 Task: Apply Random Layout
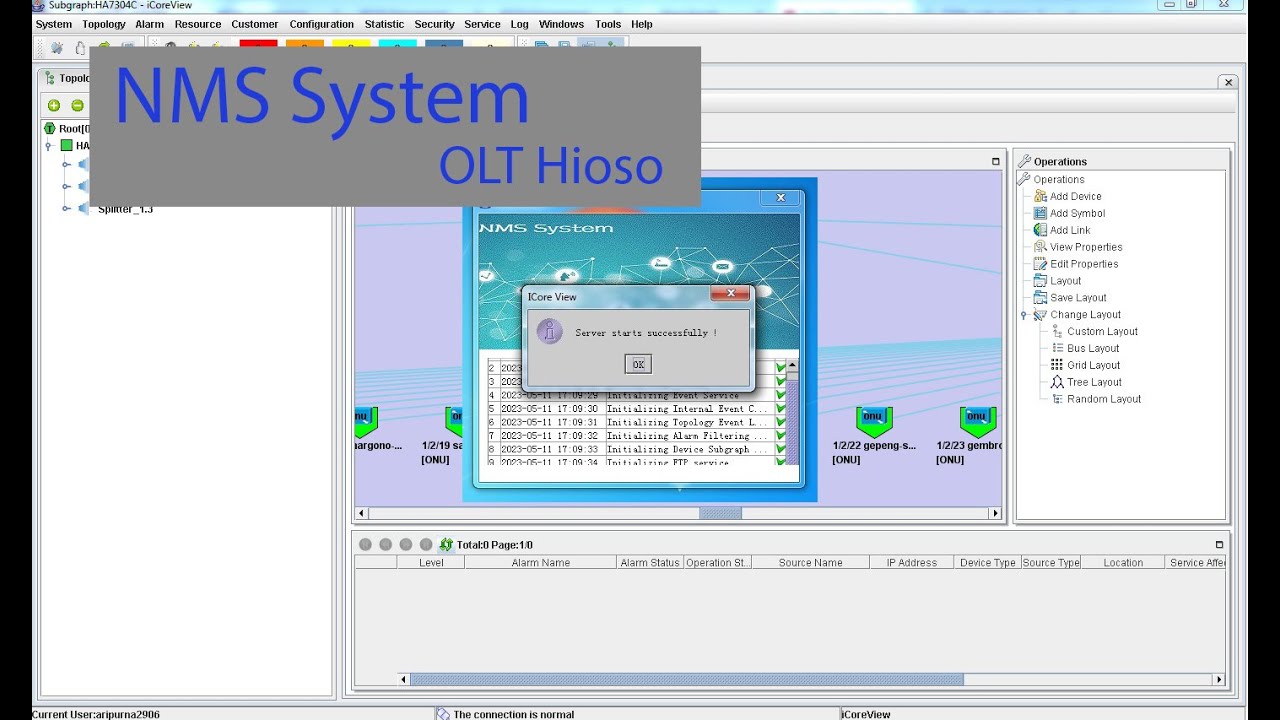click(x=1104, y=399)
